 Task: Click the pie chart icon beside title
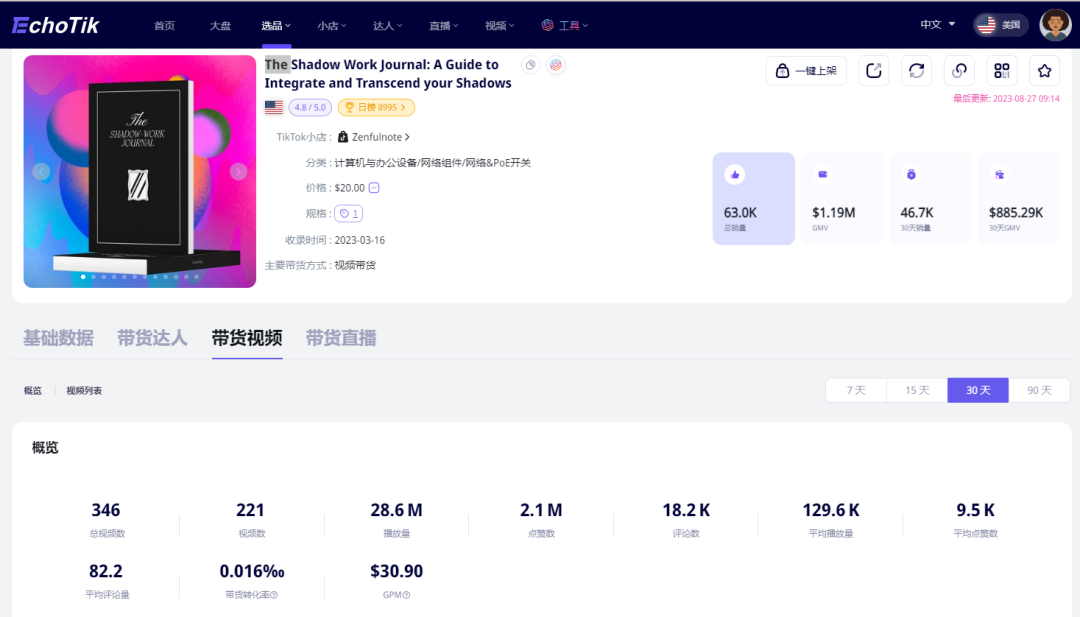[x=531, y=65]
